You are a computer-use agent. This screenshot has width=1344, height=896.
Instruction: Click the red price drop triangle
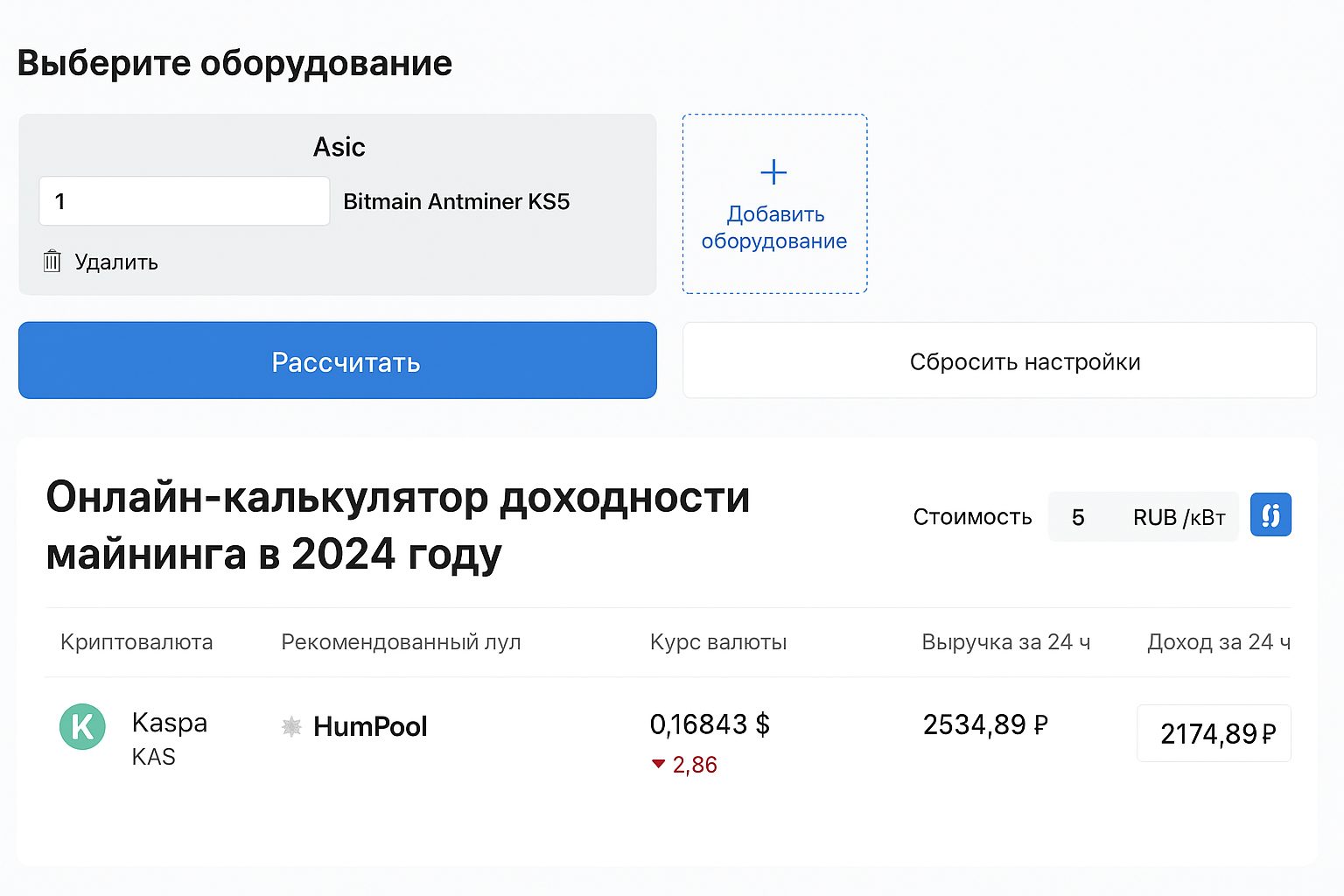[658, 764]
